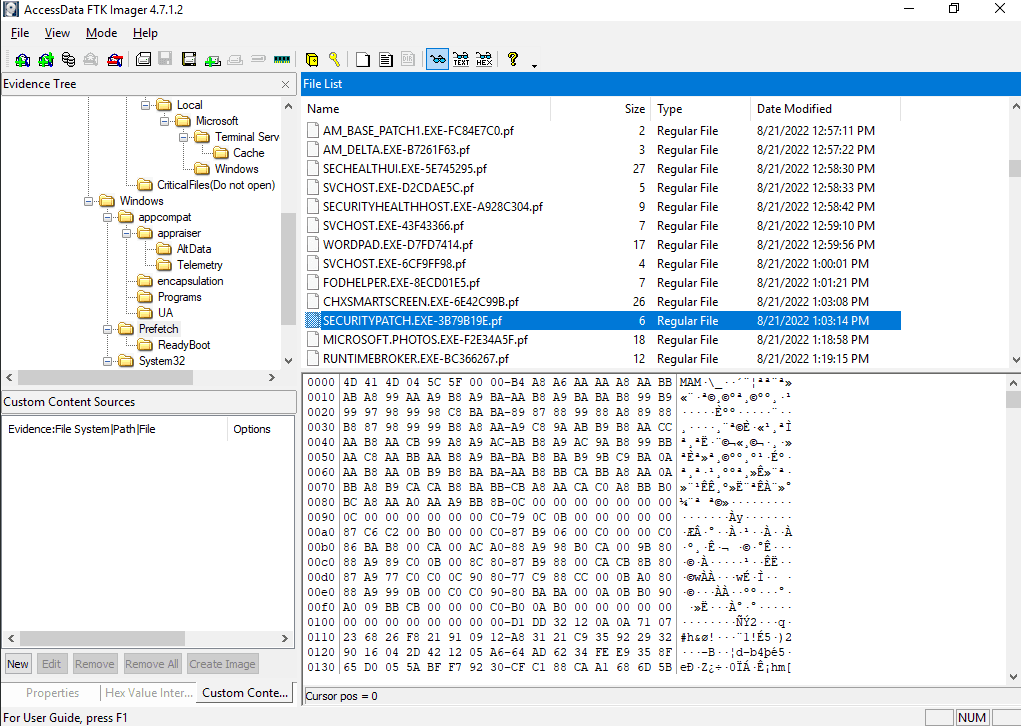The image size is (1021, 726).
Task: Select the encapsulation folder in tree
Action: pos(190,281)
